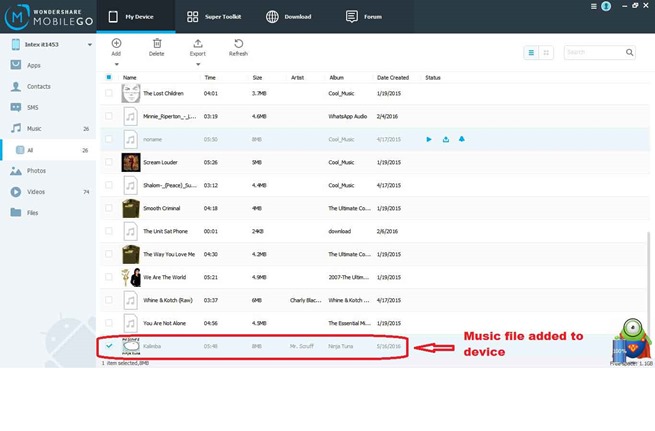Screen dimensions: 655x431
Task: Switch to list view
Action: 531,53
